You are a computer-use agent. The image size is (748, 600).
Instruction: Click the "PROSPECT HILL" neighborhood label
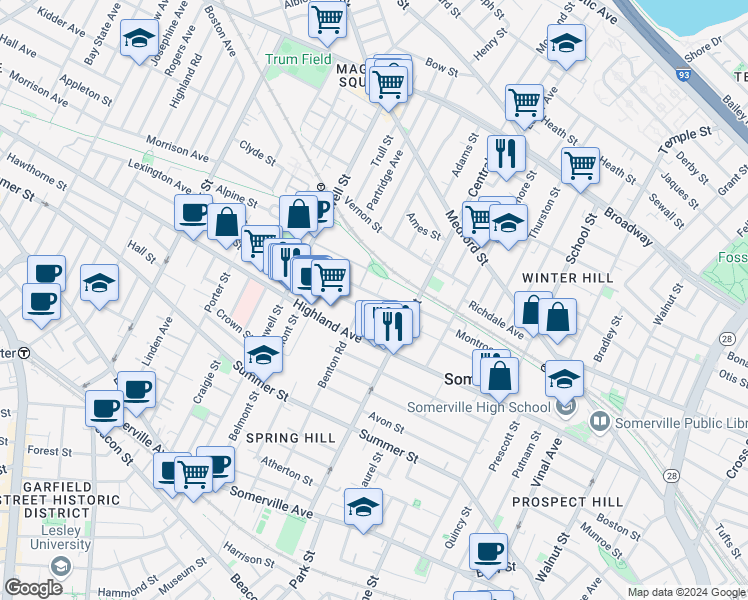click(x=568, y=502)
